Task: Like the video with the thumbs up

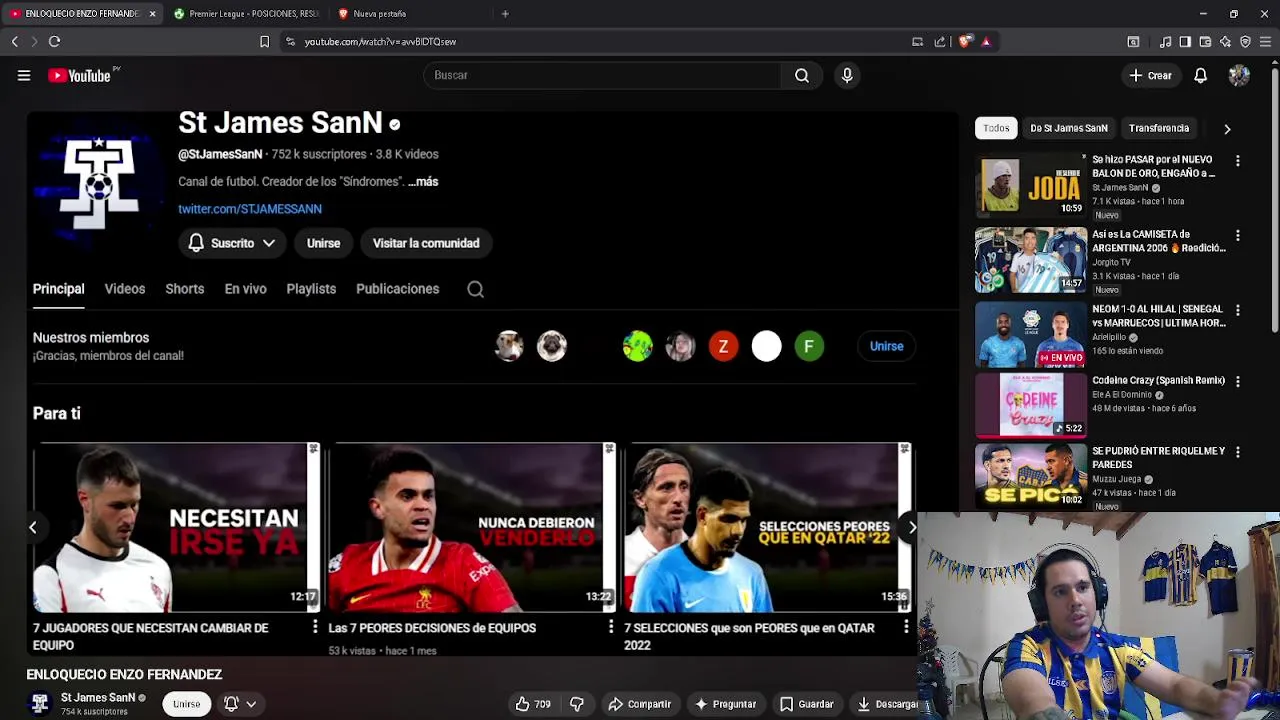Action: [x=533, y=704]
